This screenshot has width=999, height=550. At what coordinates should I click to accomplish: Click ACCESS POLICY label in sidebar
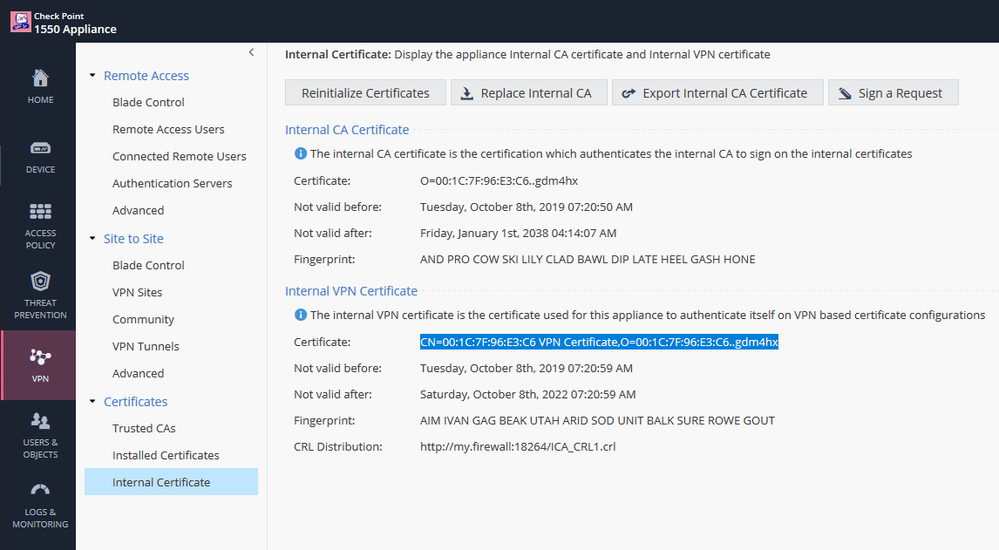click(x=40, y=239)
